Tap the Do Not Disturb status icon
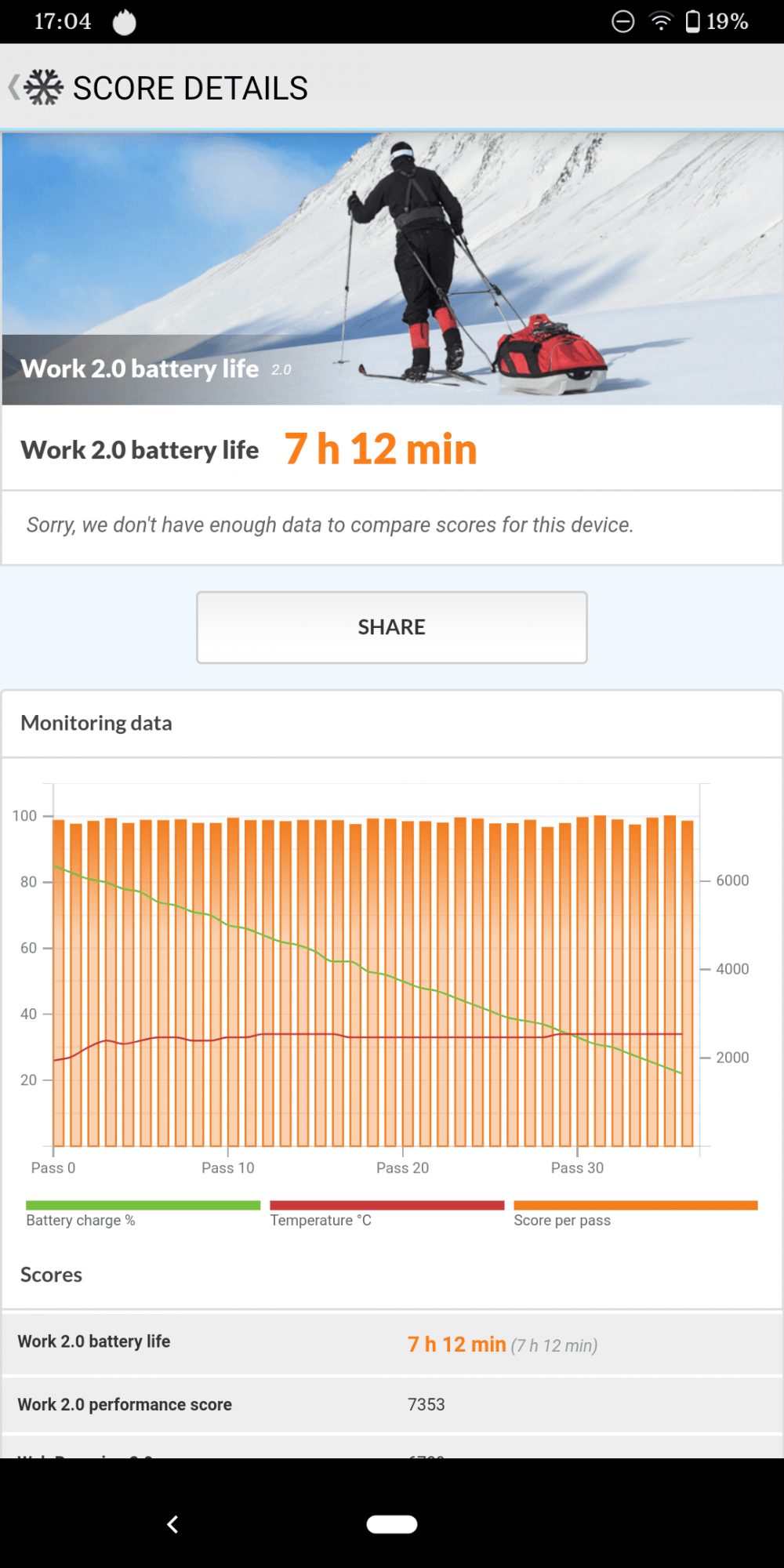Screen dimensions: 784x1568 [622, 21]
